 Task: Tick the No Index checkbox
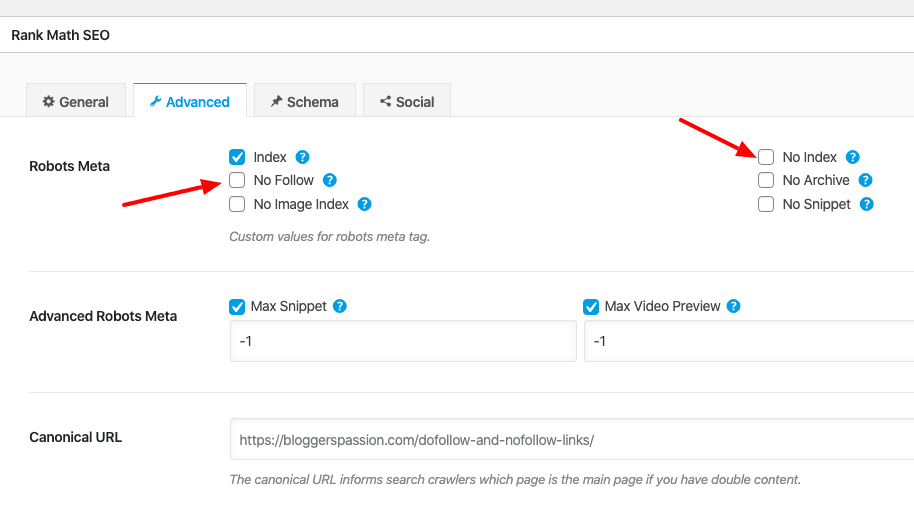coord(766,157)
